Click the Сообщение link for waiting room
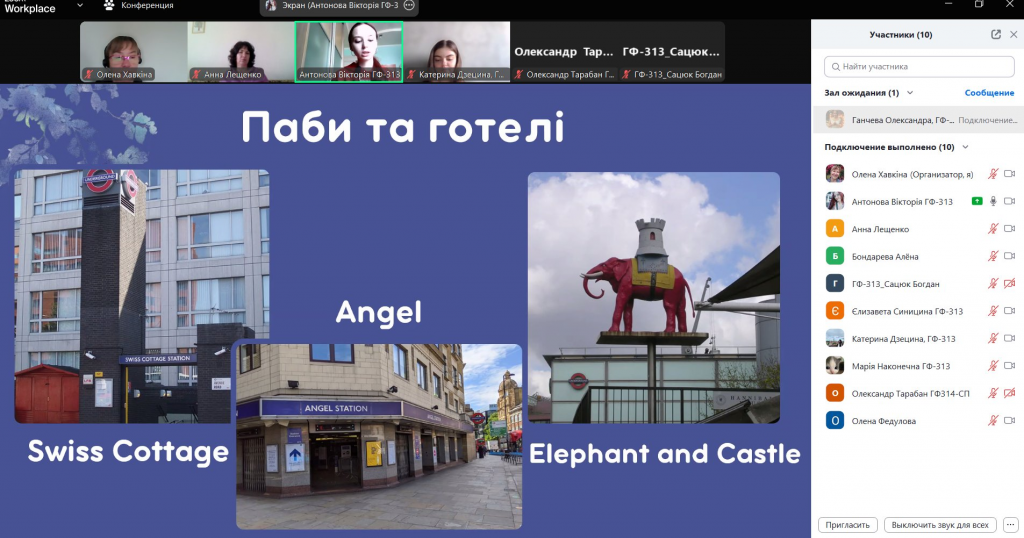This screenshot has height=538, width=1024. coord(989,93)
